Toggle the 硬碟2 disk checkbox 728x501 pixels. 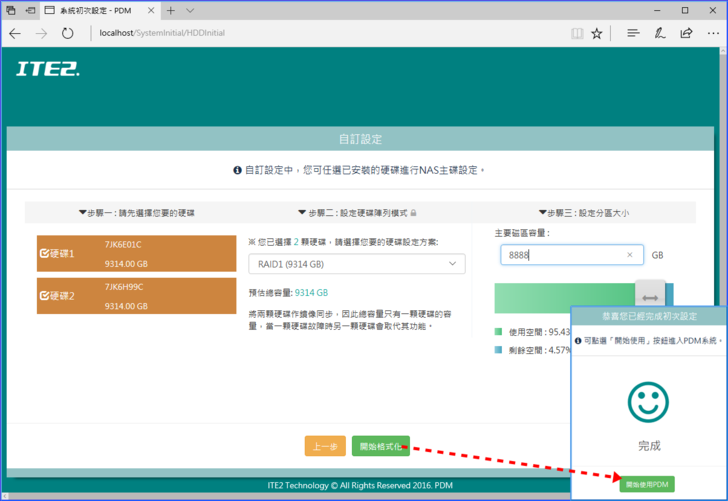coord(44,296)
